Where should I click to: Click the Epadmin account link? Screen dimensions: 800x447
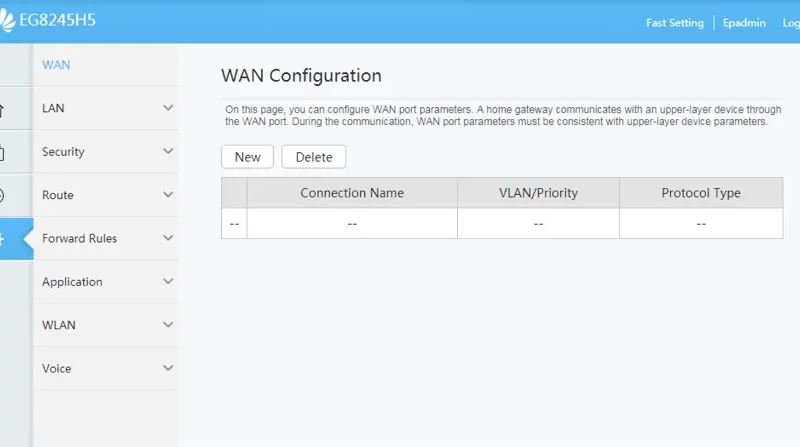coord(744,23)
